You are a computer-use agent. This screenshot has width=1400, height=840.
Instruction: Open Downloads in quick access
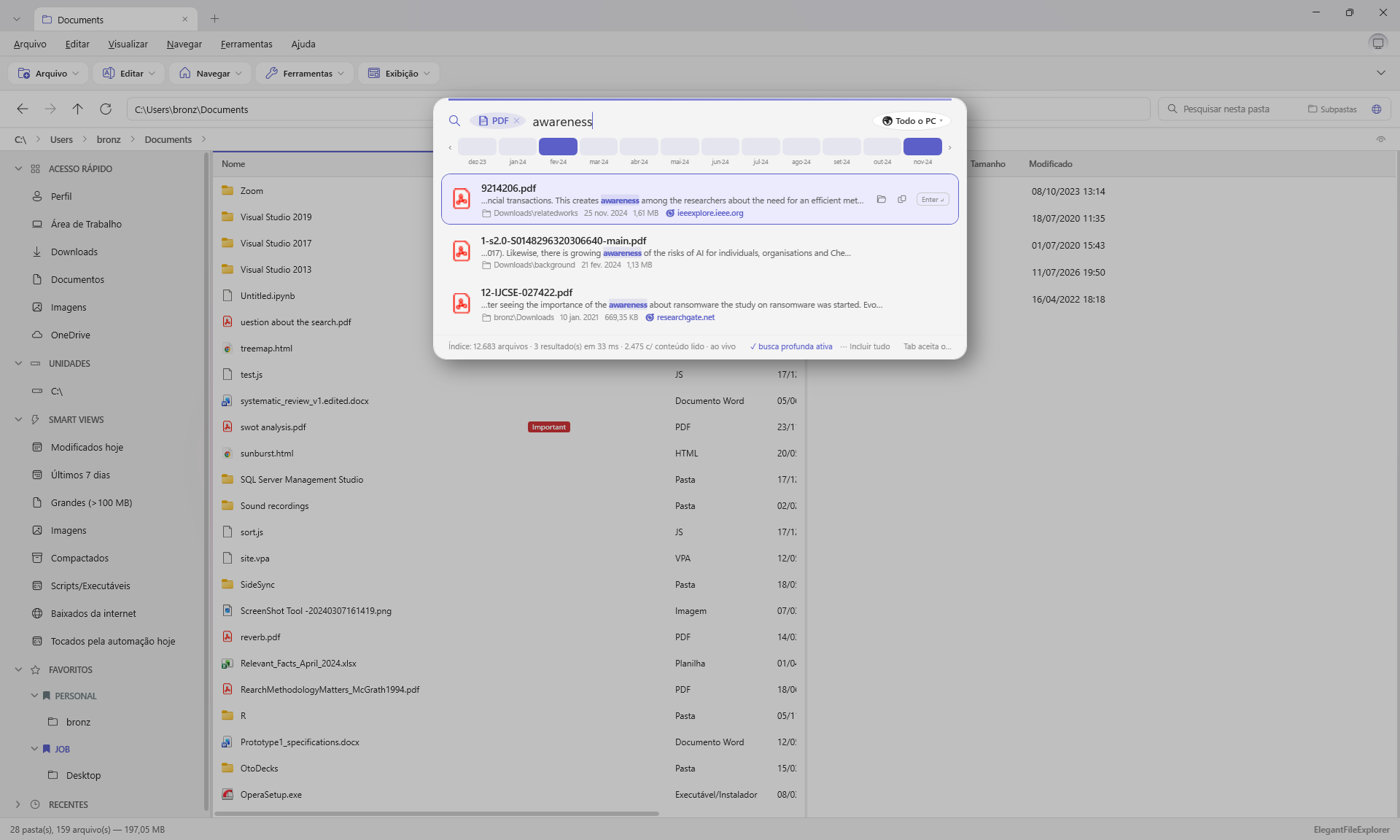pyautogui.click(x=74, y=252)
